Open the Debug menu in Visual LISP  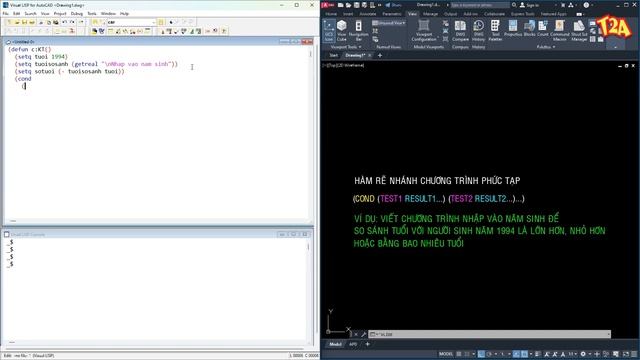tap(77, 13)
